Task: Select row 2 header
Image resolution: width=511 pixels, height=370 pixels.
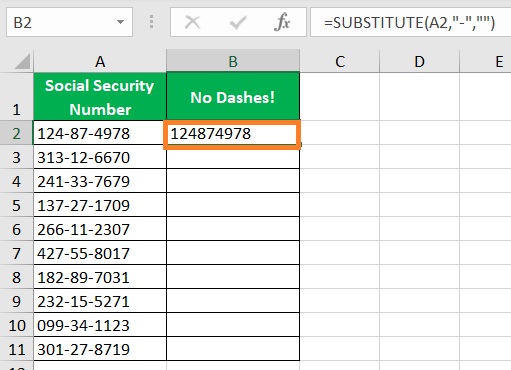Action: 16,133
